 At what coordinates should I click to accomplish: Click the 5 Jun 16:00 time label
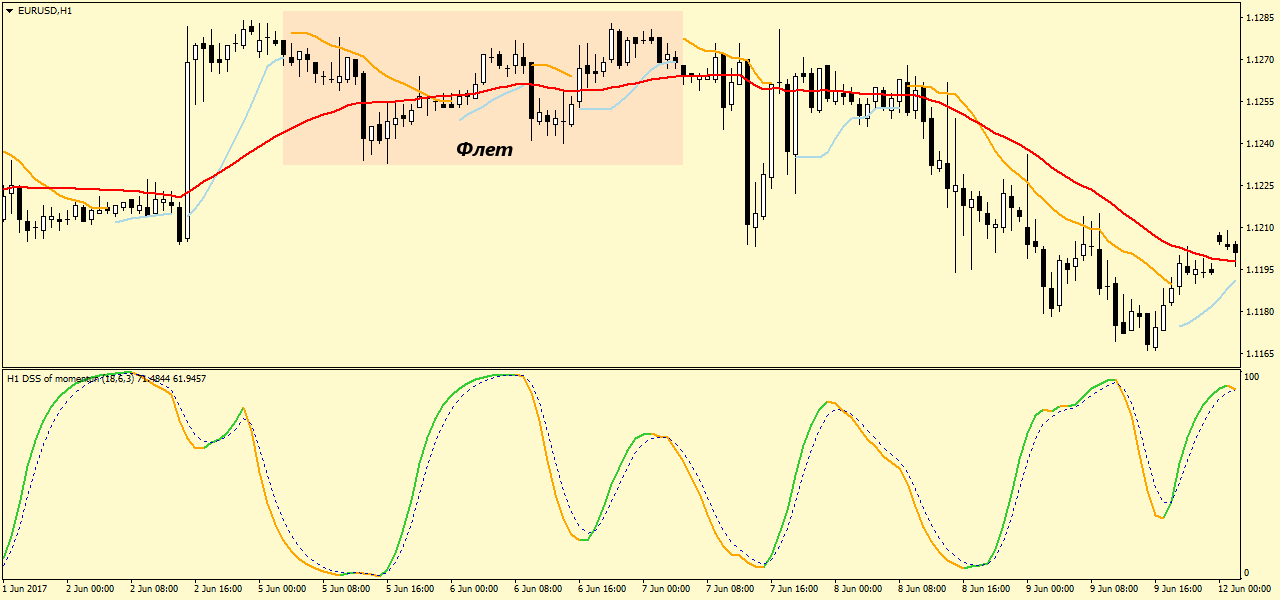(x=409, y=589)
